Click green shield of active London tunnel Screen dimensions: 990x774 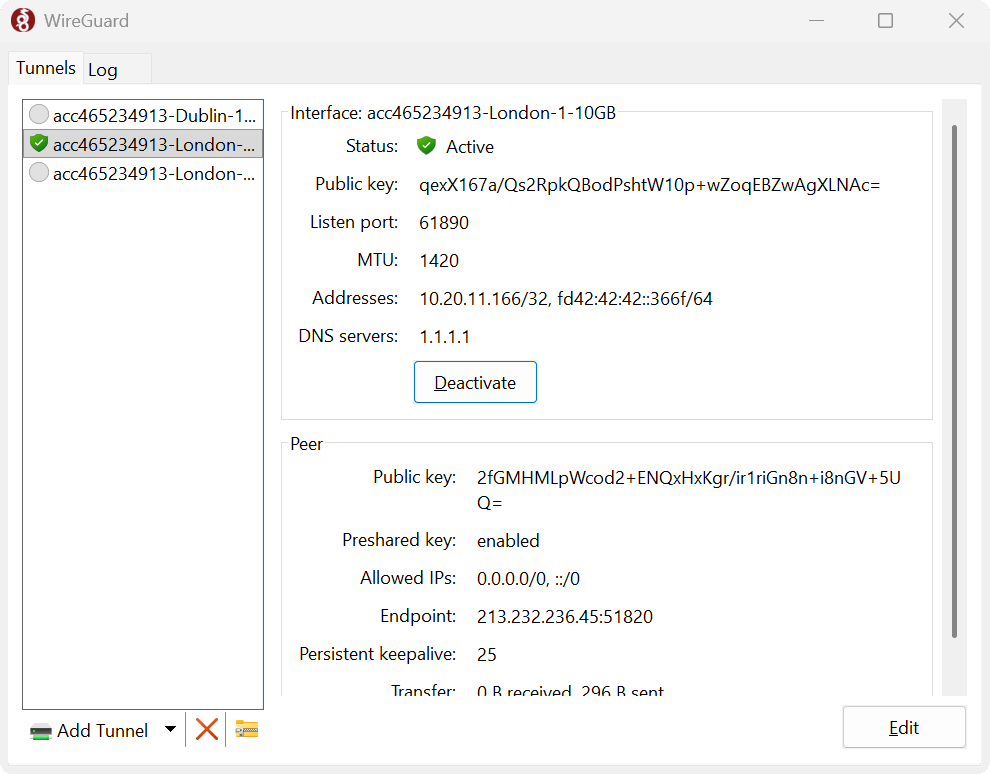click(x=39, y=143)
